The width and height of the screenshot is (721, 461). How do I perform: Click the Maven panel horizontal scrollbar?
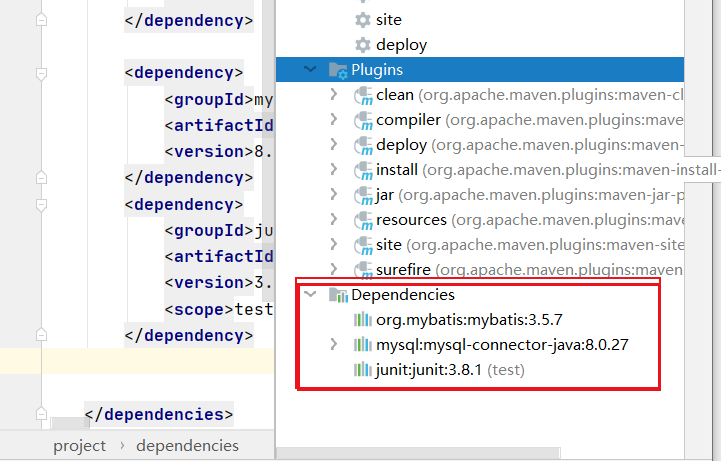pos(418,453)
